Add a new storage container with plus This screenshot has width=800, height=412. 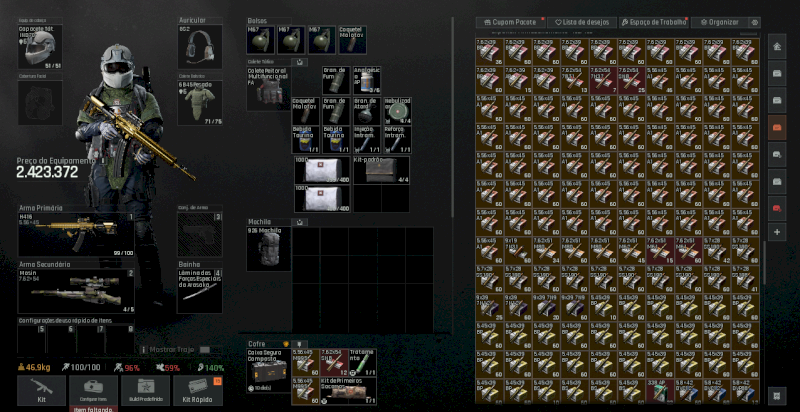tap(777, 232)
